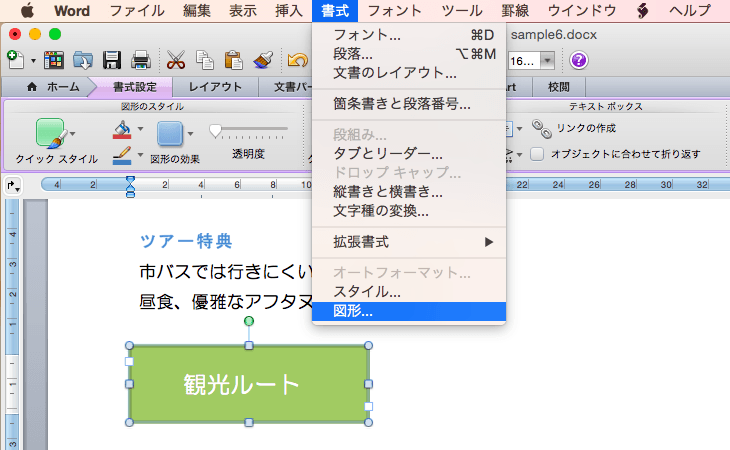Open the ファイル menu
The image size is (730, 450).
[x=137, y=10]
